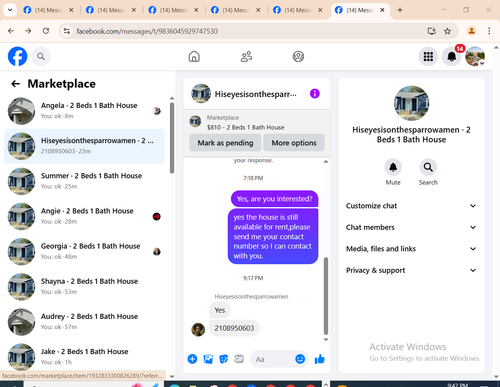Go forward one page in the browser
Image resolution: width=500 pixels, height=387 pixels.
click(x=28, y=31)
